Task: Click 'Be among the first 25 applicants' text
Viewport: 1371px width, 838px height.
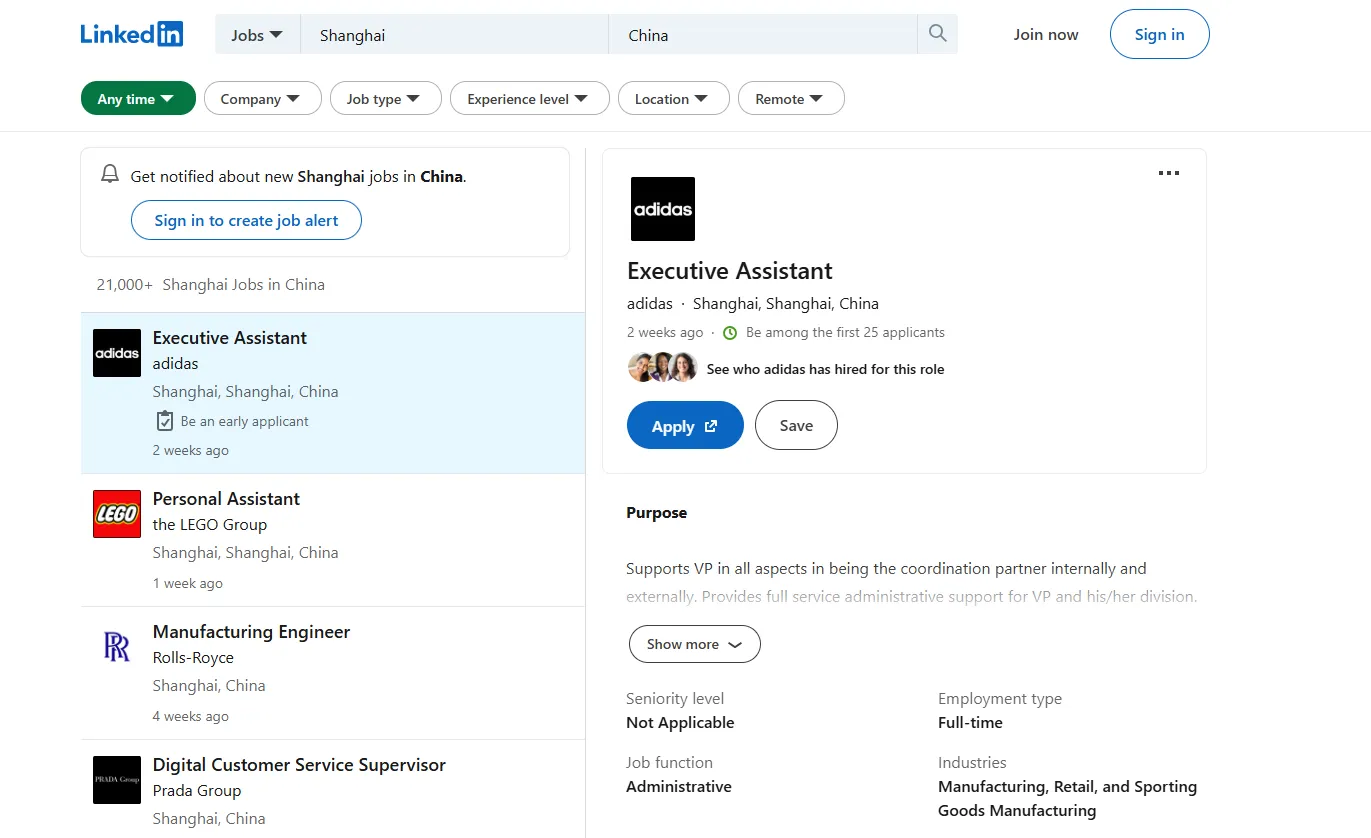Action: 845,332
